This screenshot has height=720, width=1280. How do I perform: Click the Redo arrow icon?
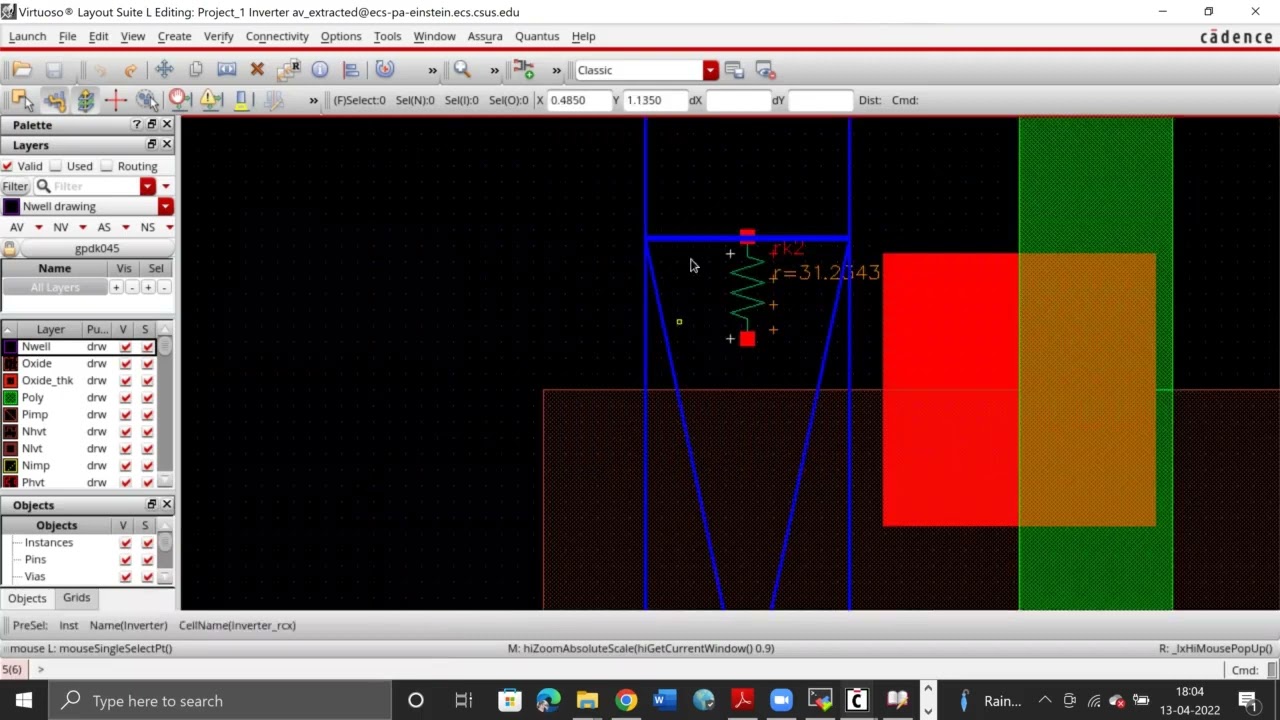click(x=131, y=70)
